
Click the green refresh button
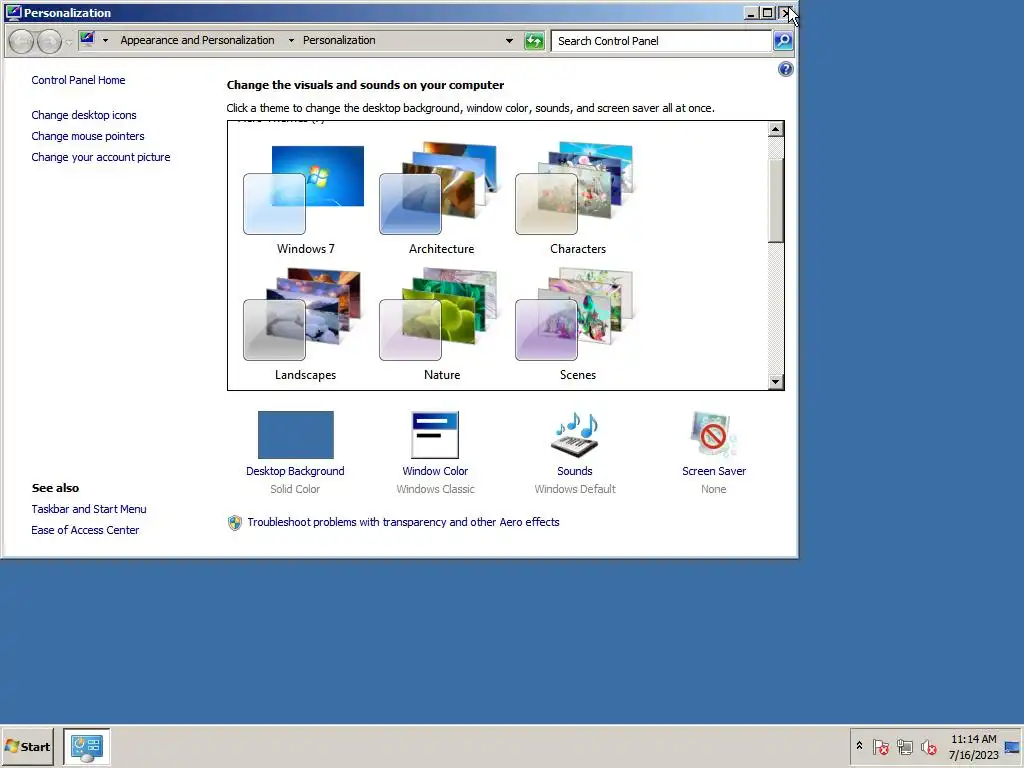pos(534,40)
